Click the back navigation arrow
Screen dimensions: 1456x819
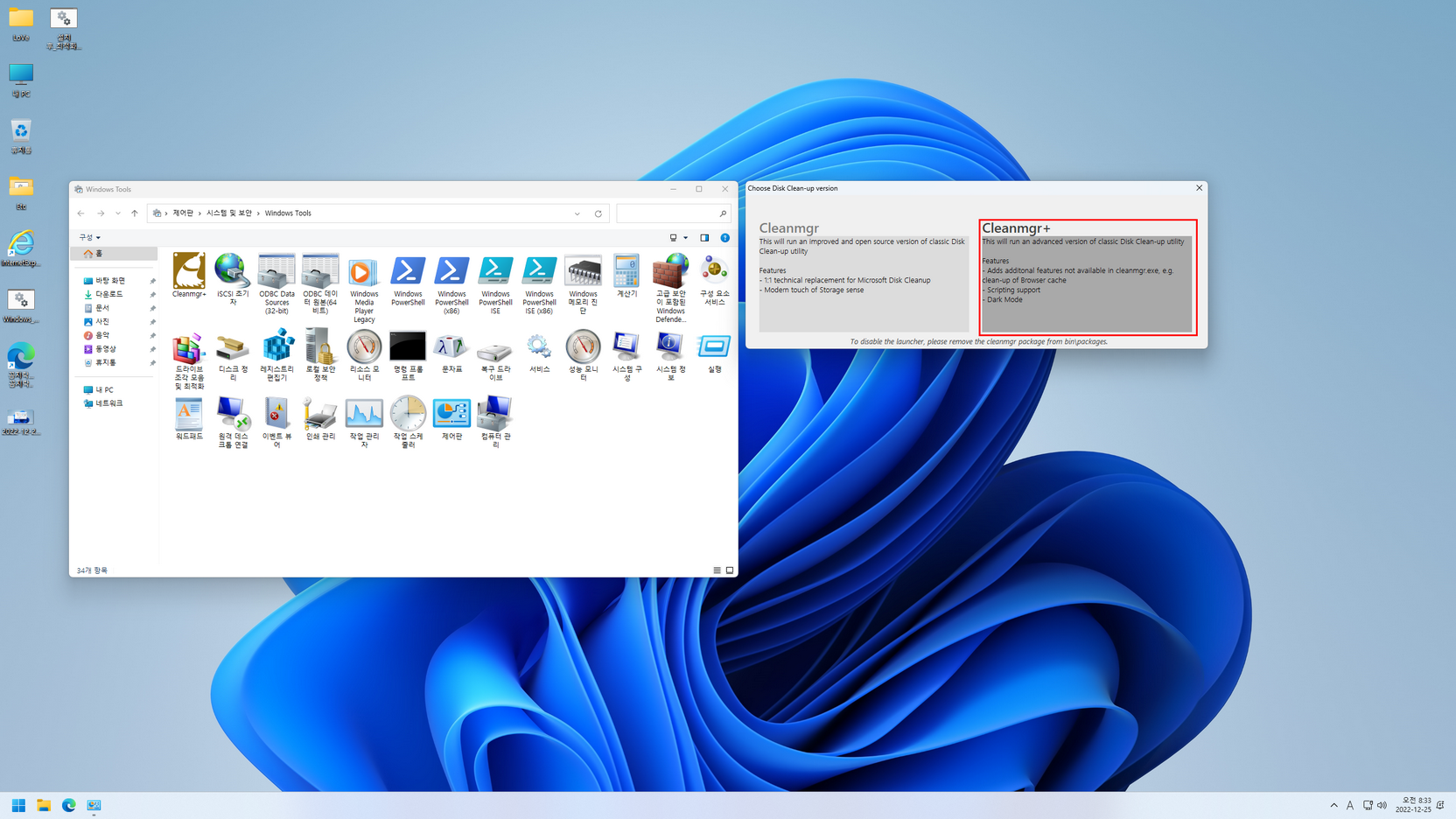[80, 213]
